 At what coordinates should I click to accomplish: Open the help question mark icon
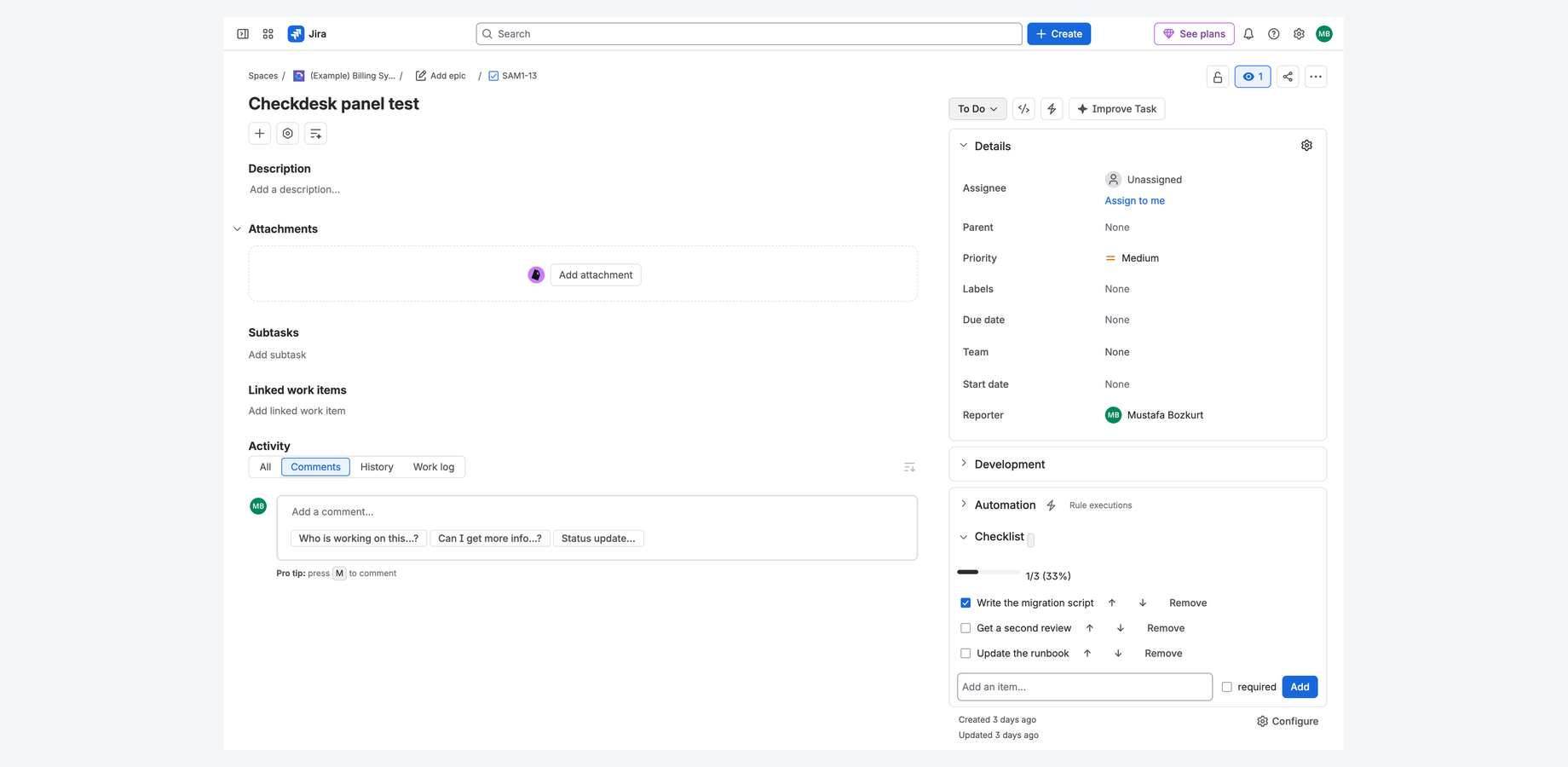[1274, 34]
